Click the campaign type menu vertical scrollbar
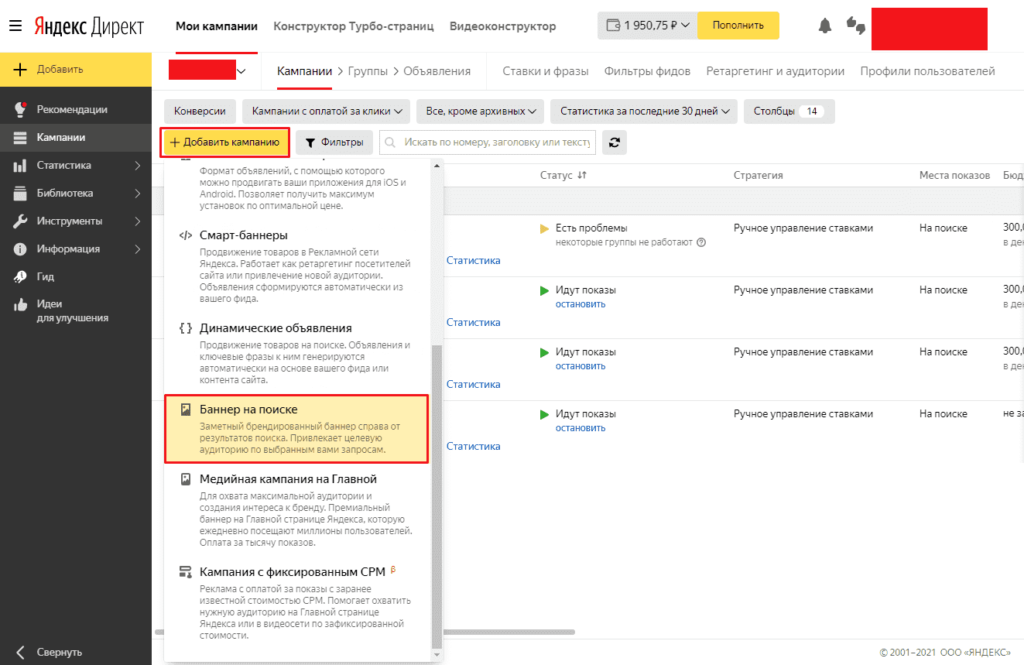Screen dimensions: 1024x665 tap(437, 495)
